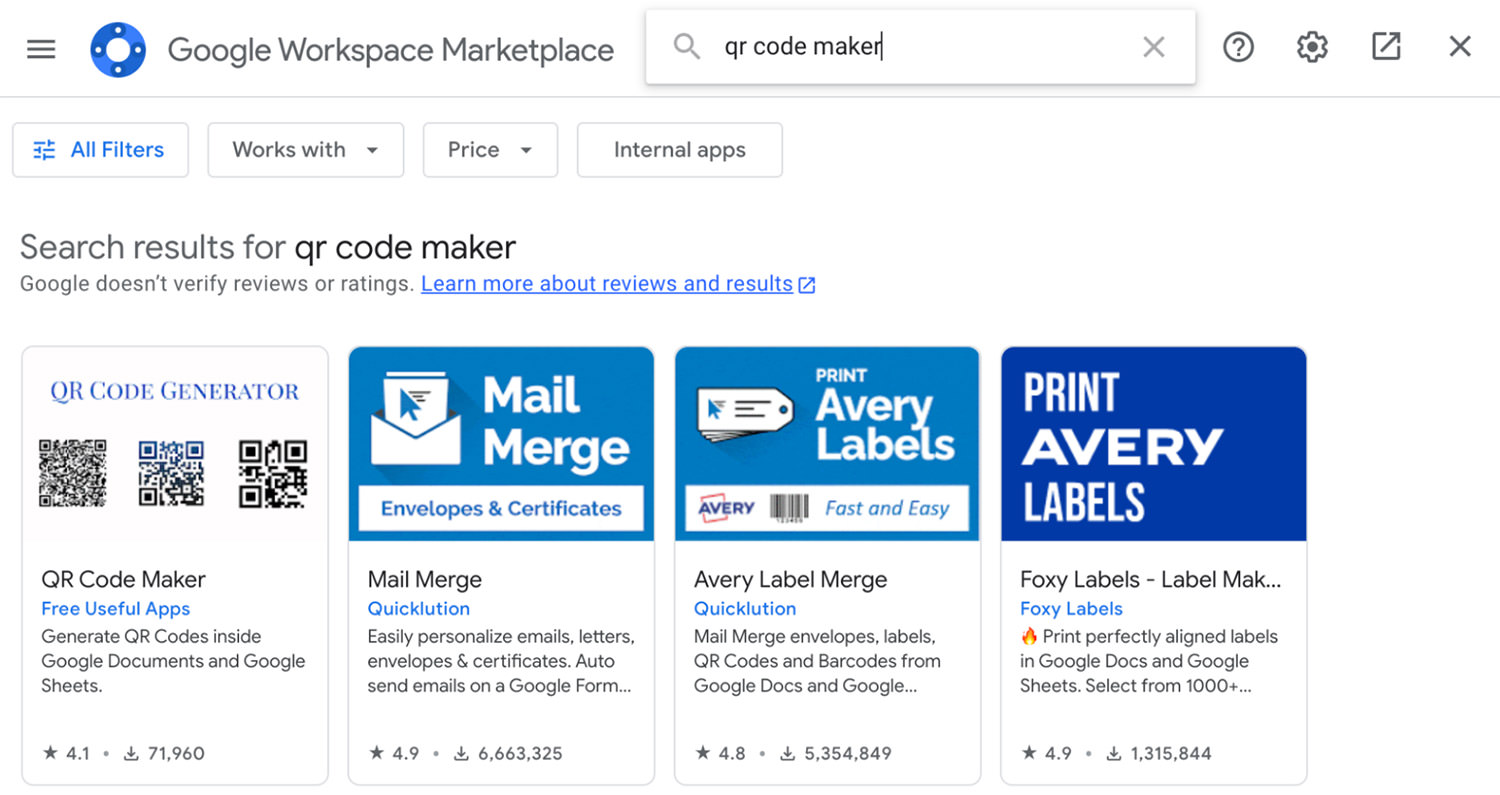Visit the Free Useful Apps developer link

[x=116, y=608]
